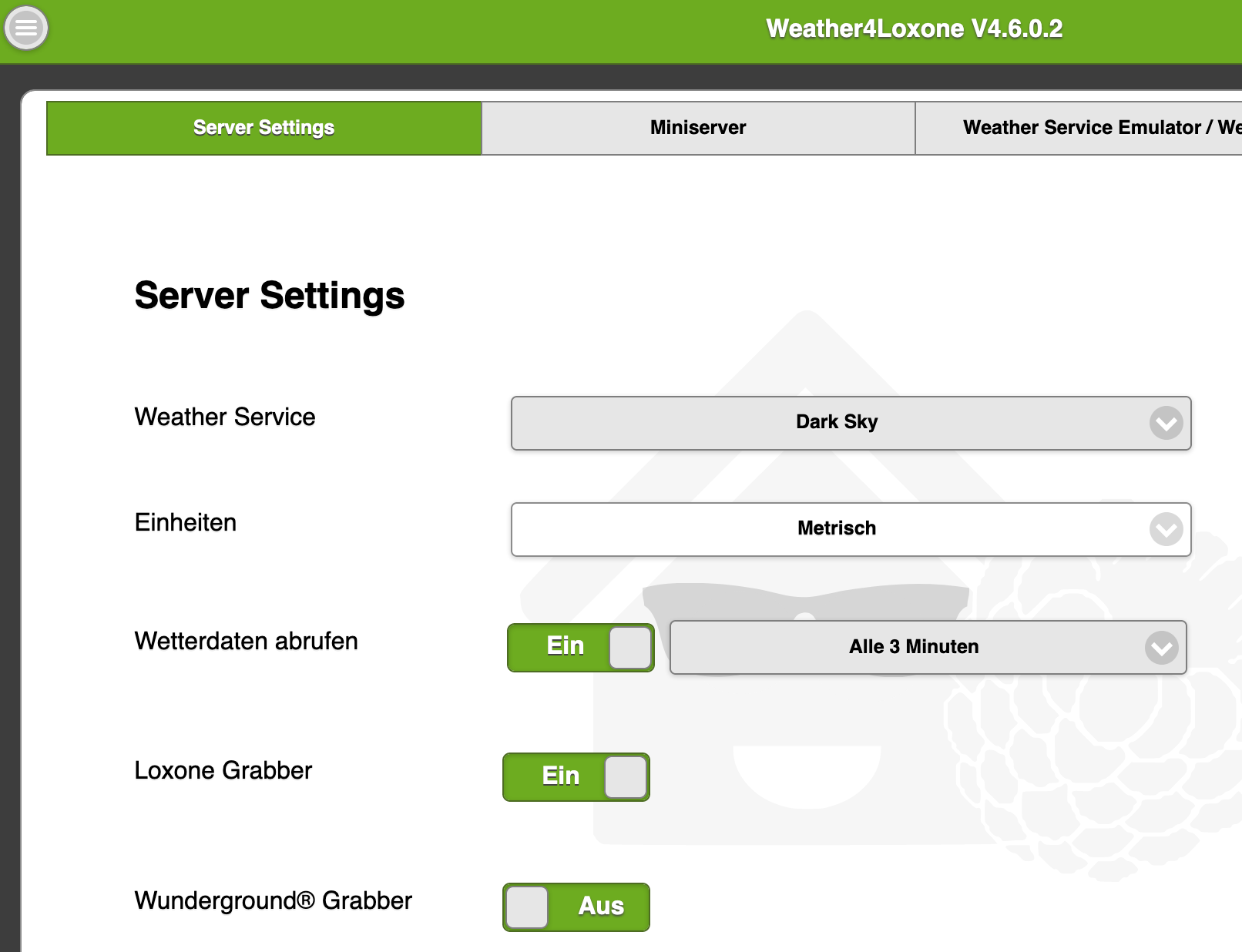Toggle the Wetterdaten abrufen switch

click(x=581, y=648)
